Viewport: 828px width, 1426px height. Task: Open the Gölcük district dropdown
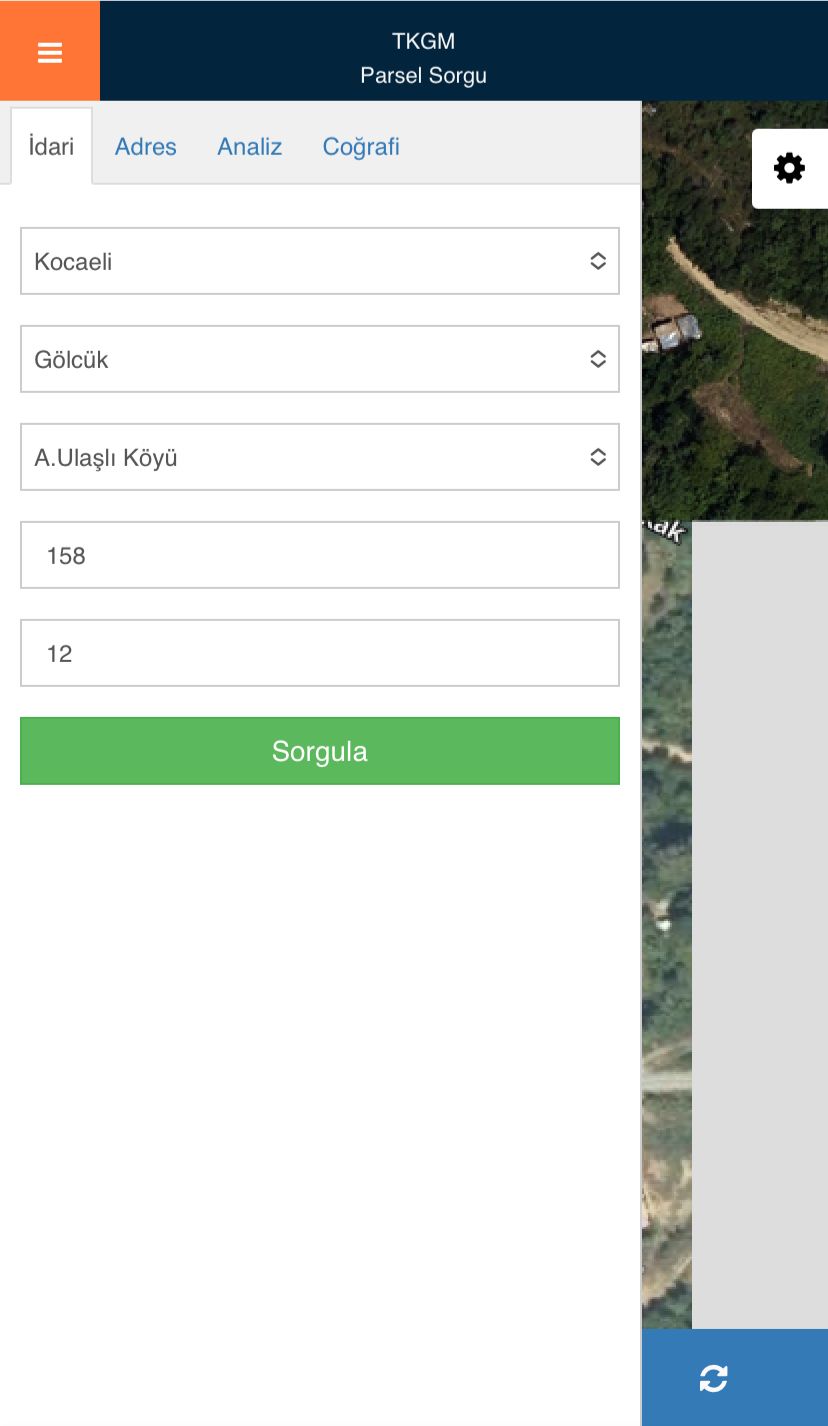coord(320,359)
